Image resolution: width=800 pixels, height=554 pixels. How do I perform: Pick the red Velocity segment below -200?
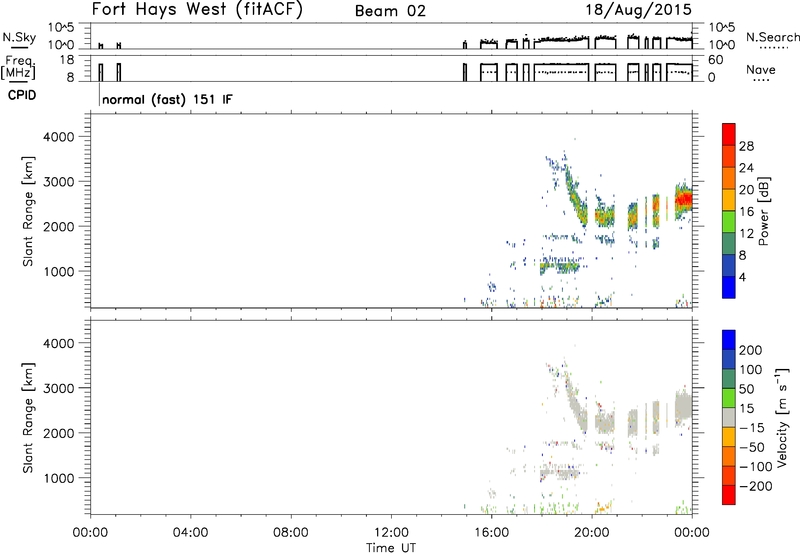[x=729, y=495]
